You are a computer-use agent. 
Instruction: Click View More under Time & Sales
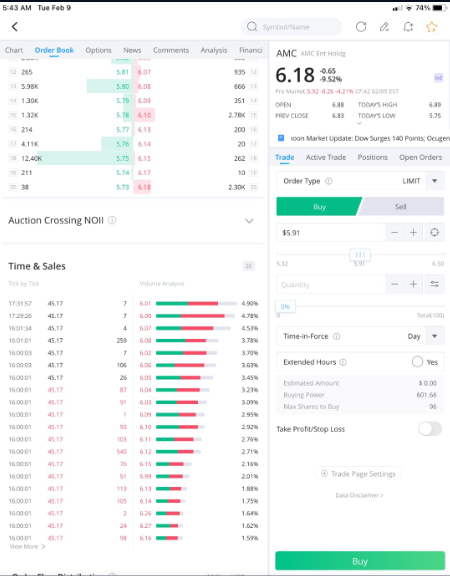click(27, 547)
